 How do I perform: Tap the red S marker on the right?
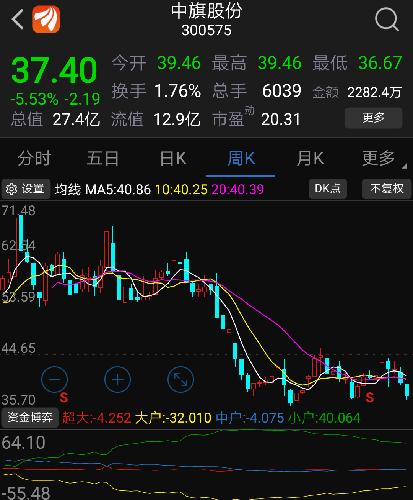369,397
